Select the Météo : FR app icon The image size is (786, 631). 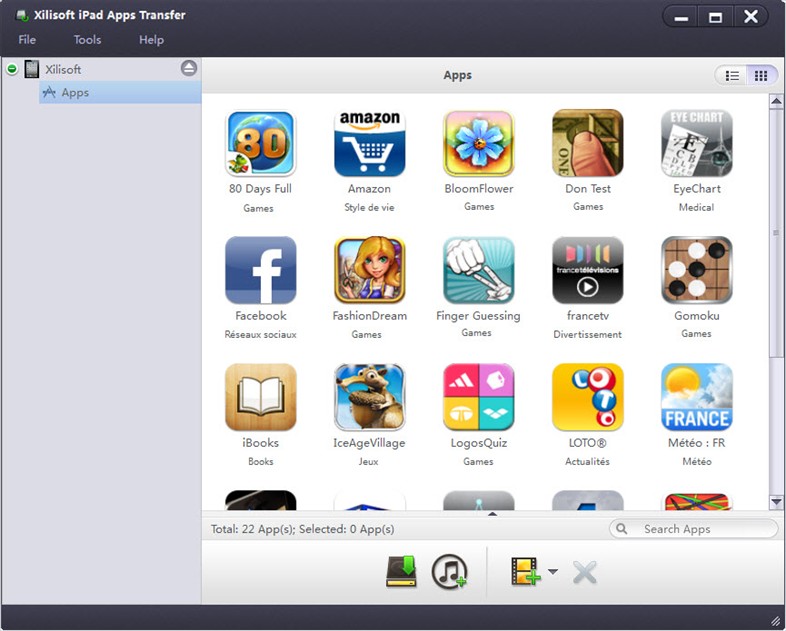[x=697, y=397]
